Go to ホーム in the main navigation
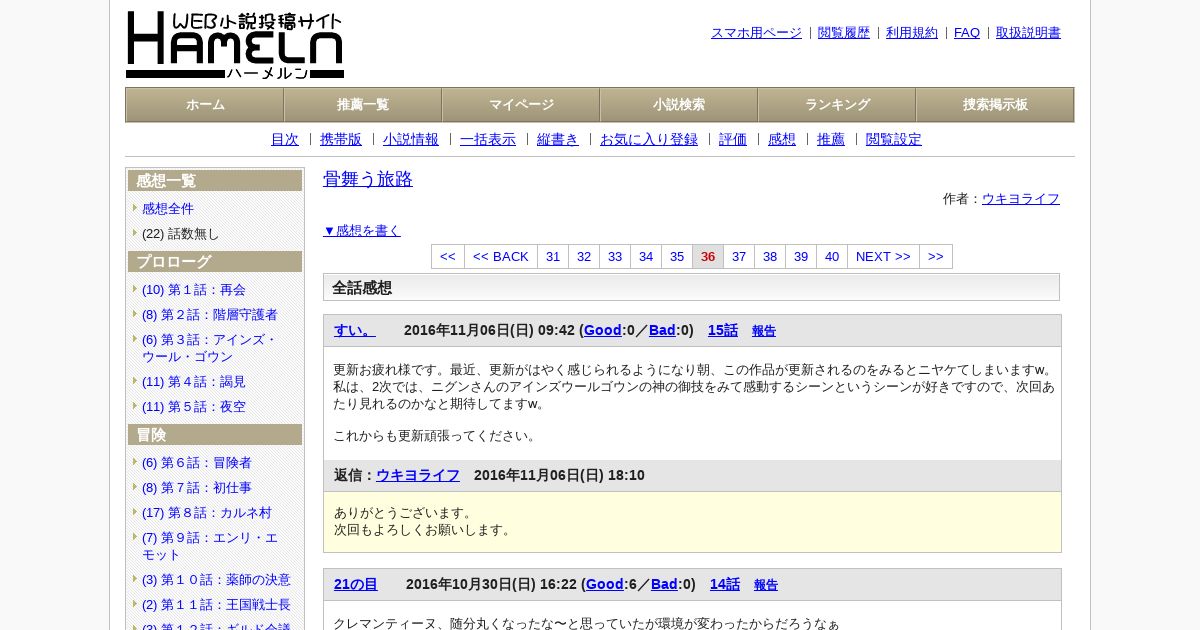1200x630 pixels. click(x=205, y=105)
